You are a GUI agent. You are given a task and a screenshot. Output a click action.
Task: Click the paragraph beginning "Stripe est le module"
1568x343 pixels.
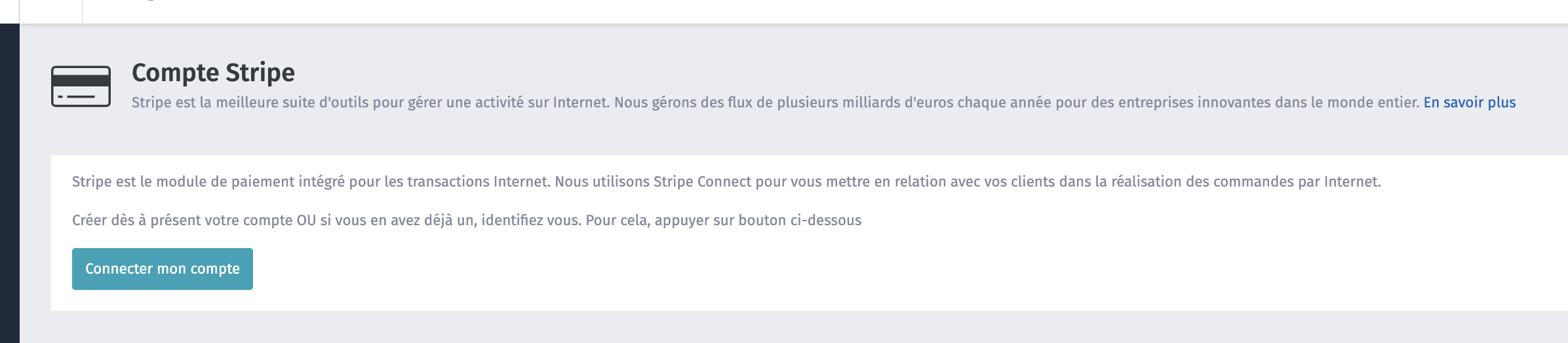point(726,182)
